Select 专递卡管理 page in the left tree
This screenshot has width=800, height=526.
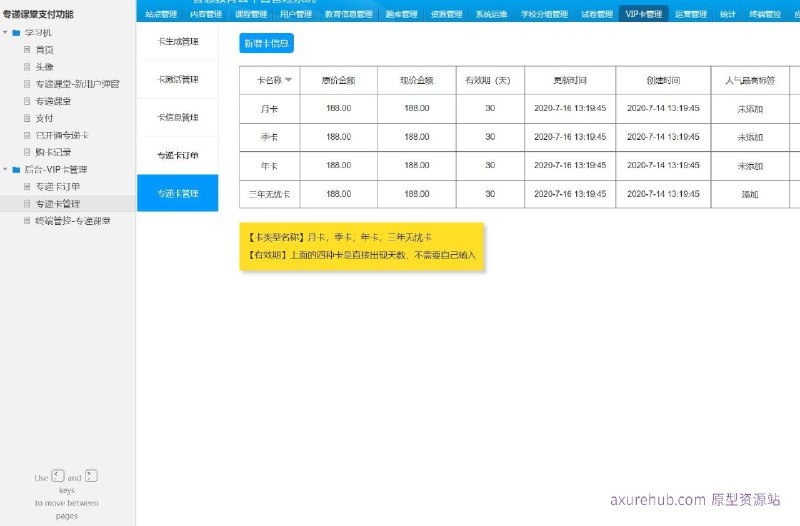[x=58, y=204]
